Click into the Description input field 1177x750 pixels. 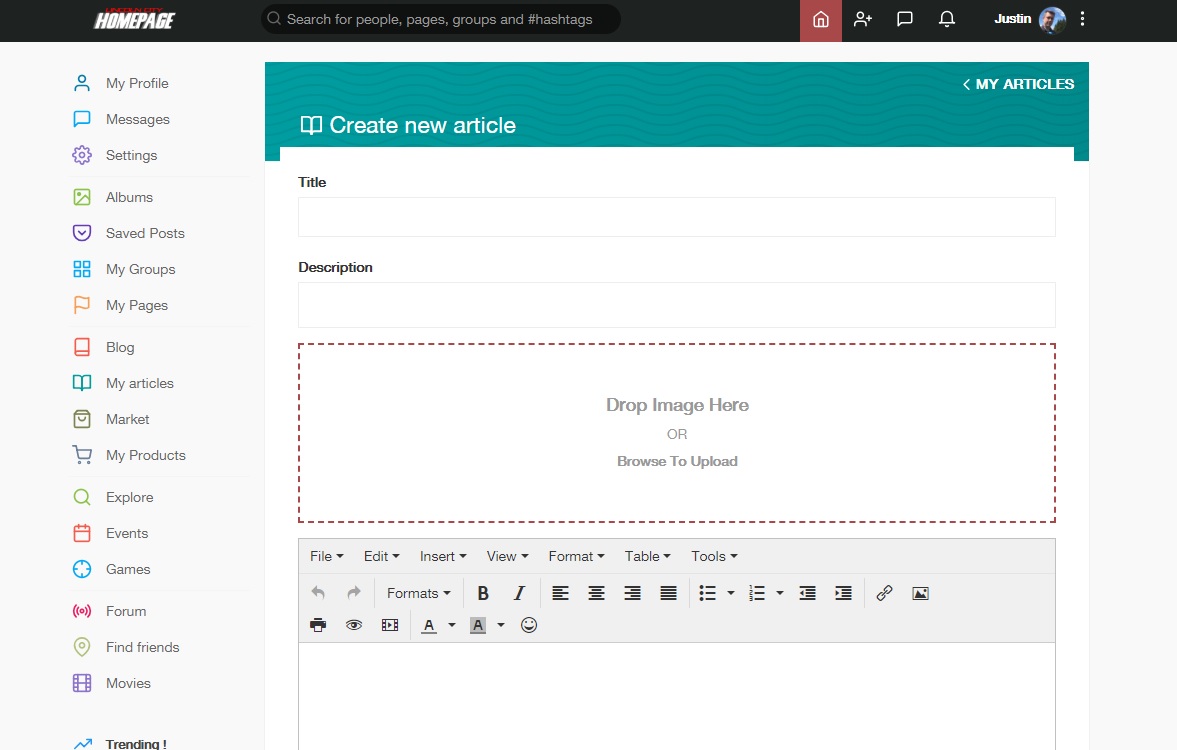click(x=676, y=305)
